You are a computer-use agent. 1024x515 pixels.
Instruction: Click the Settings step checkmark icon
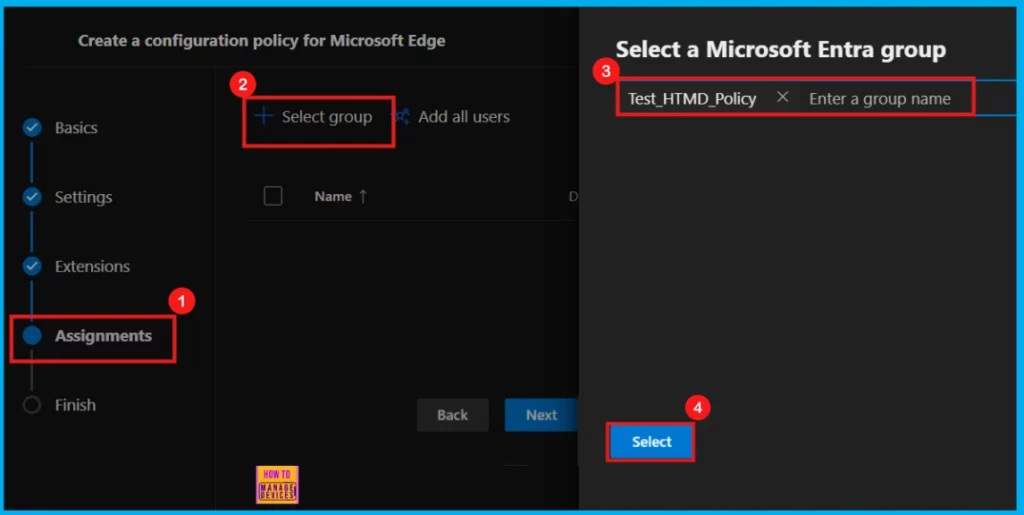(x=32, y=196)
